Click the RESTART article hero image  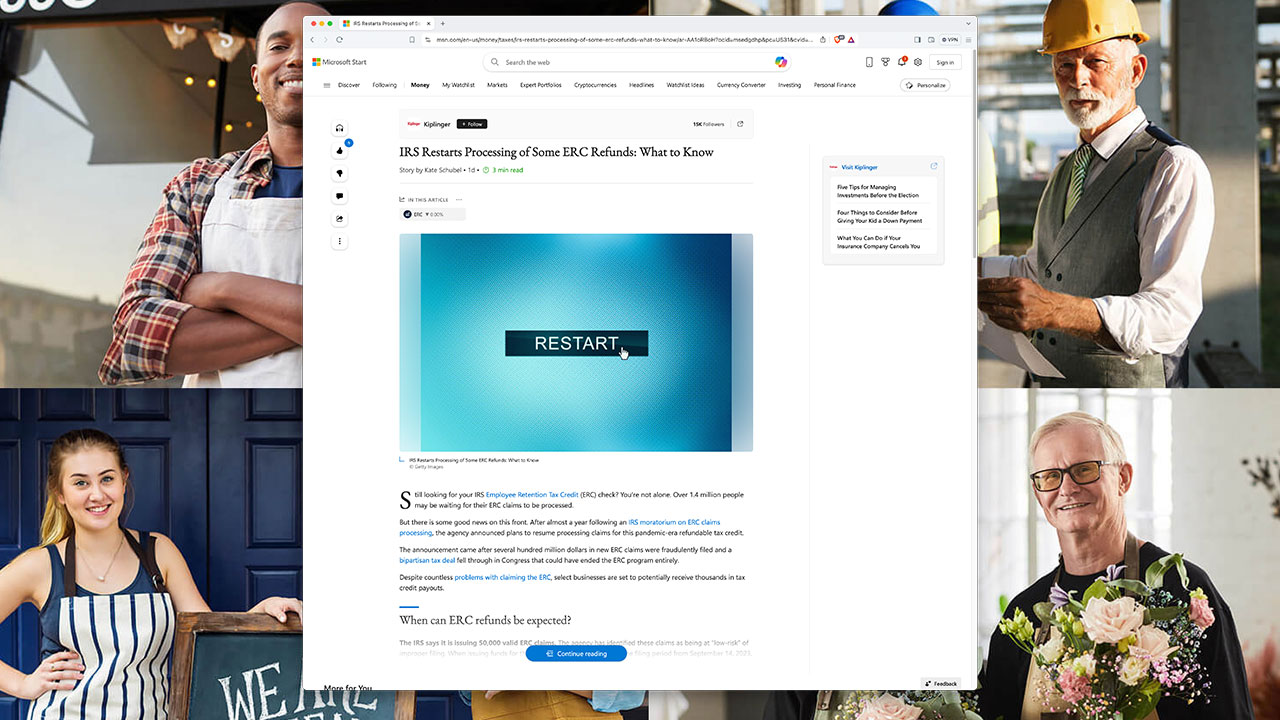(576, 343)
